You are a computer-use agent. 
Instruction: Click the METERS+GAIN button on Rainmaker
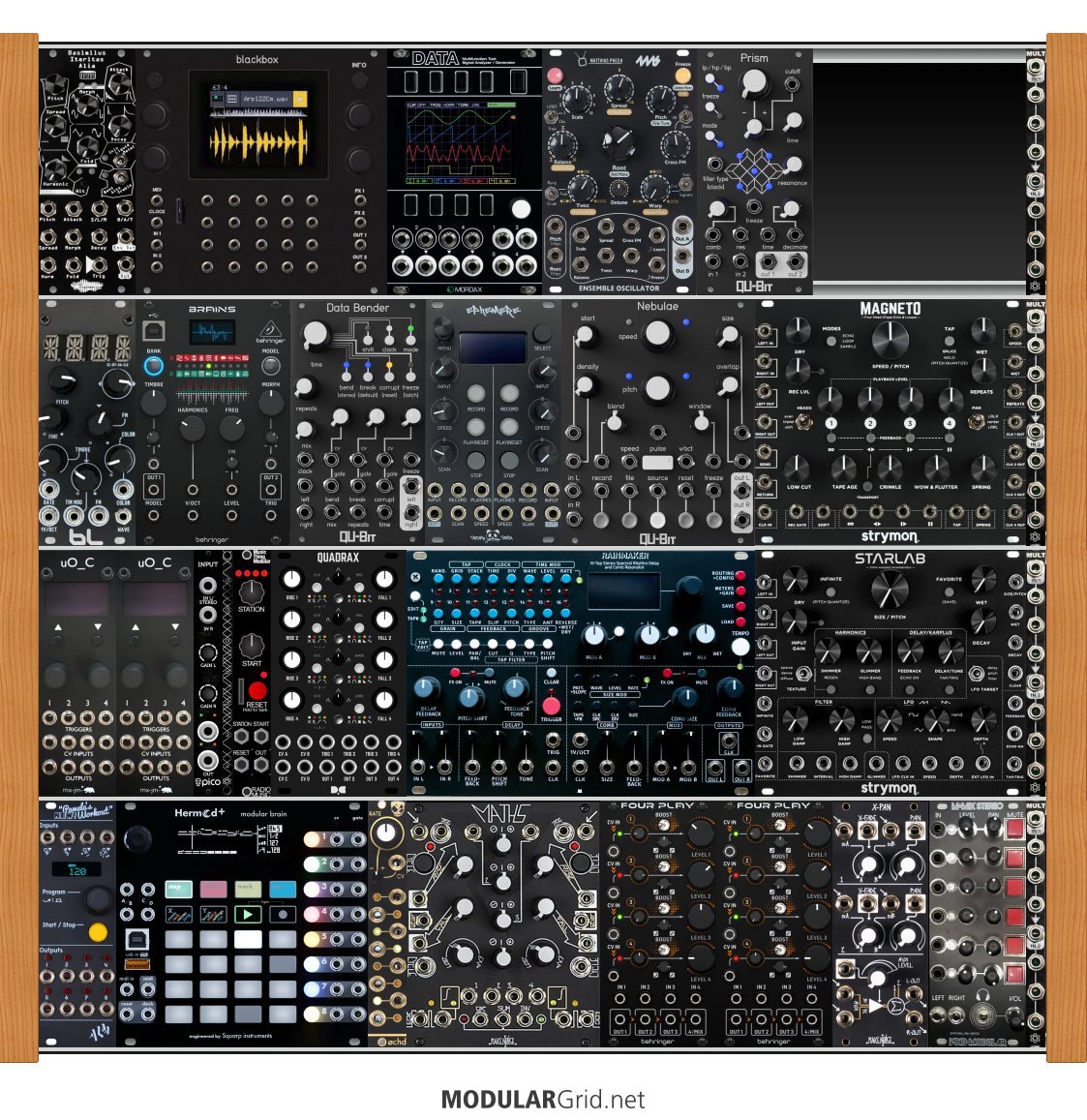pyautogui.click(x=740, y=590)
